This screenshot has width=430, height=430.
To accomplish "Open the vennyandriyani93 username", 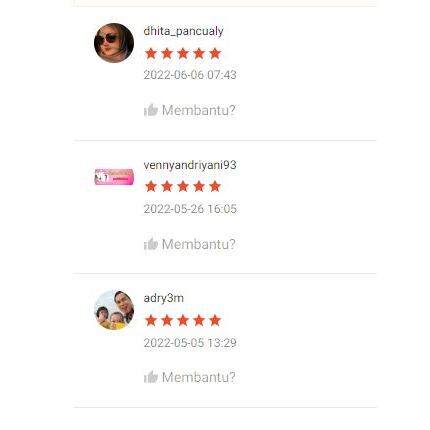I will (x=190, y=165).
